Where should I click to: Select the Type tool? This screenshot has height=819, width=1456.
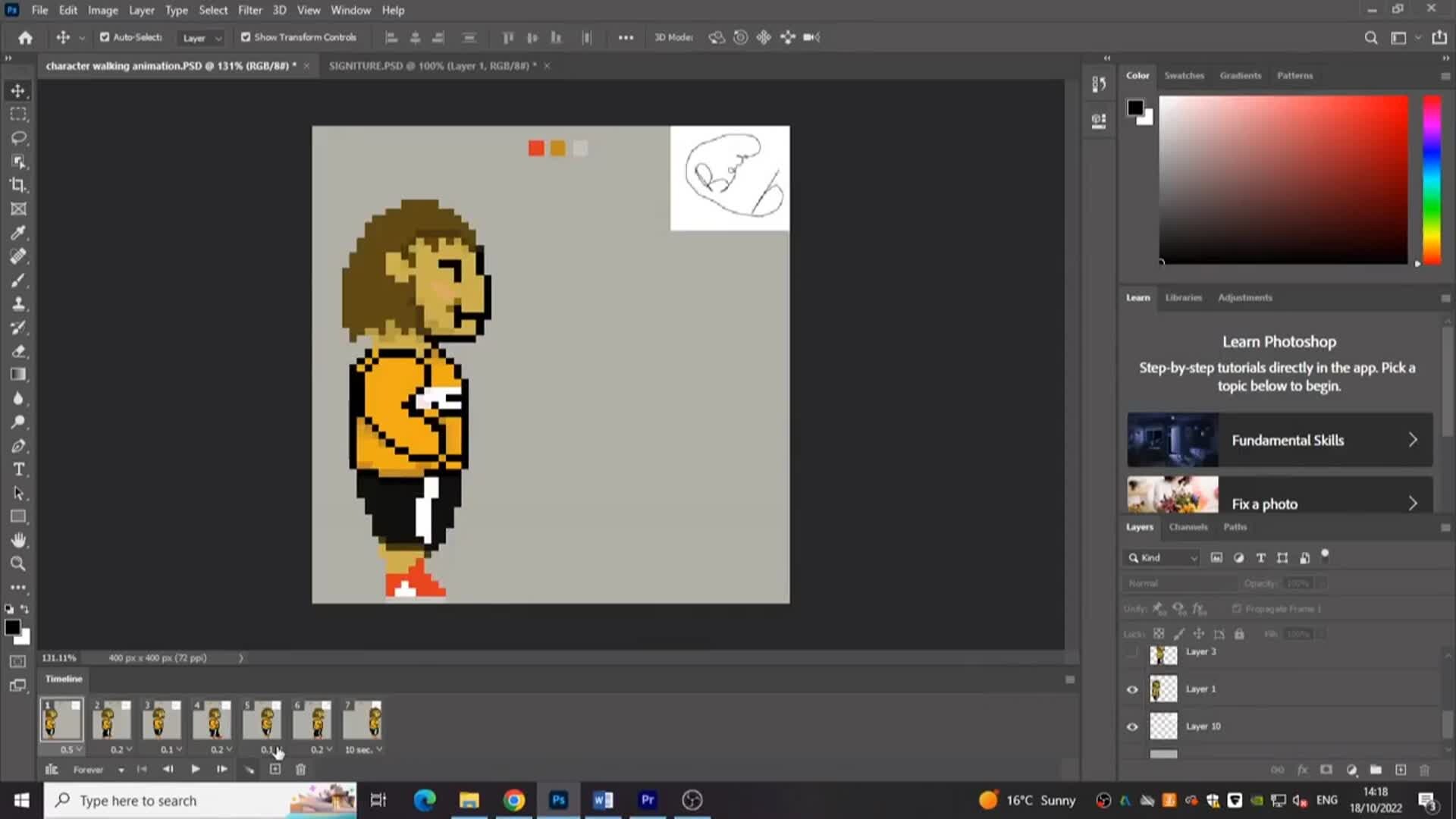coord(18,469)
